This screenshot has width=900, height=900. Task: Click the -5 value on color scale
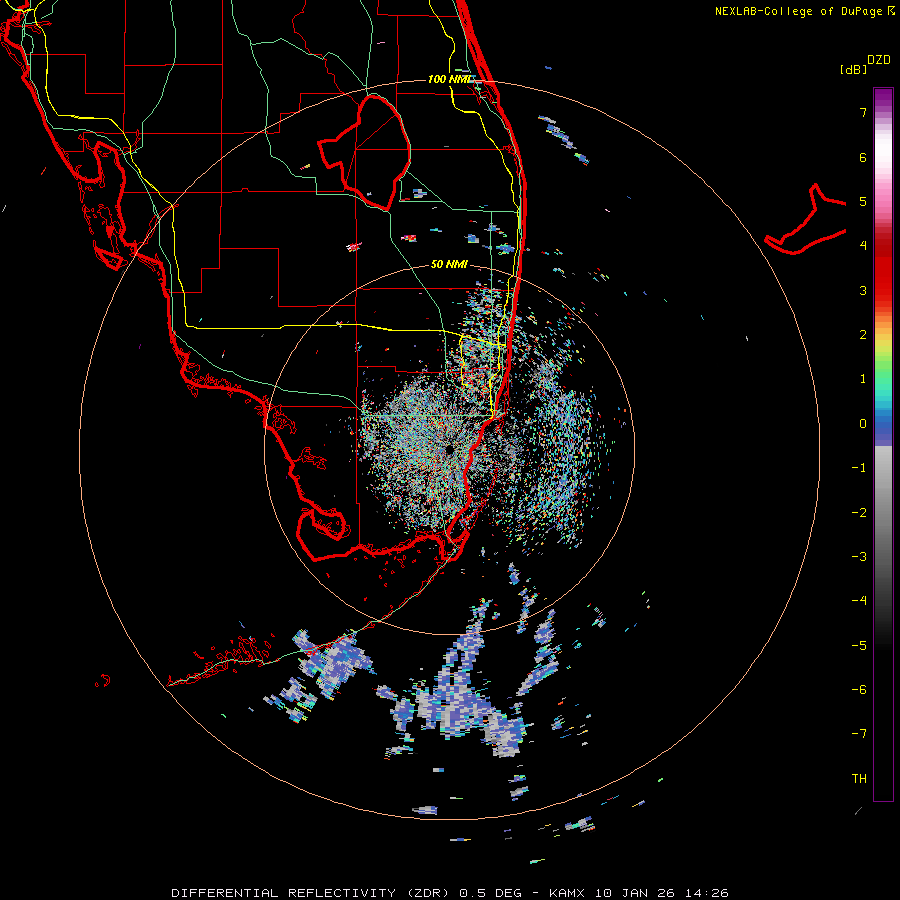859,646
